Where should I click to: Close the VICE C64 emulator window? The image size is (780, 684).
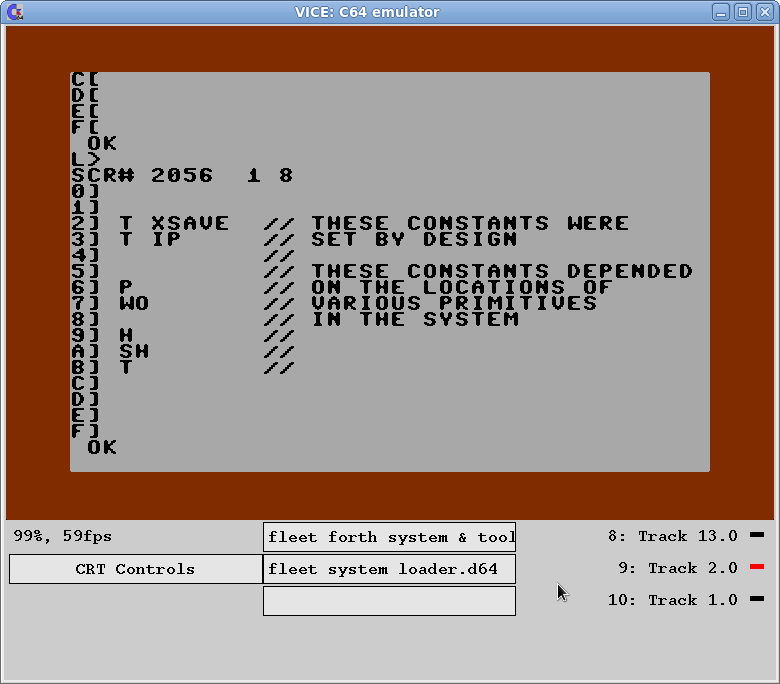[x=764, y=12]
